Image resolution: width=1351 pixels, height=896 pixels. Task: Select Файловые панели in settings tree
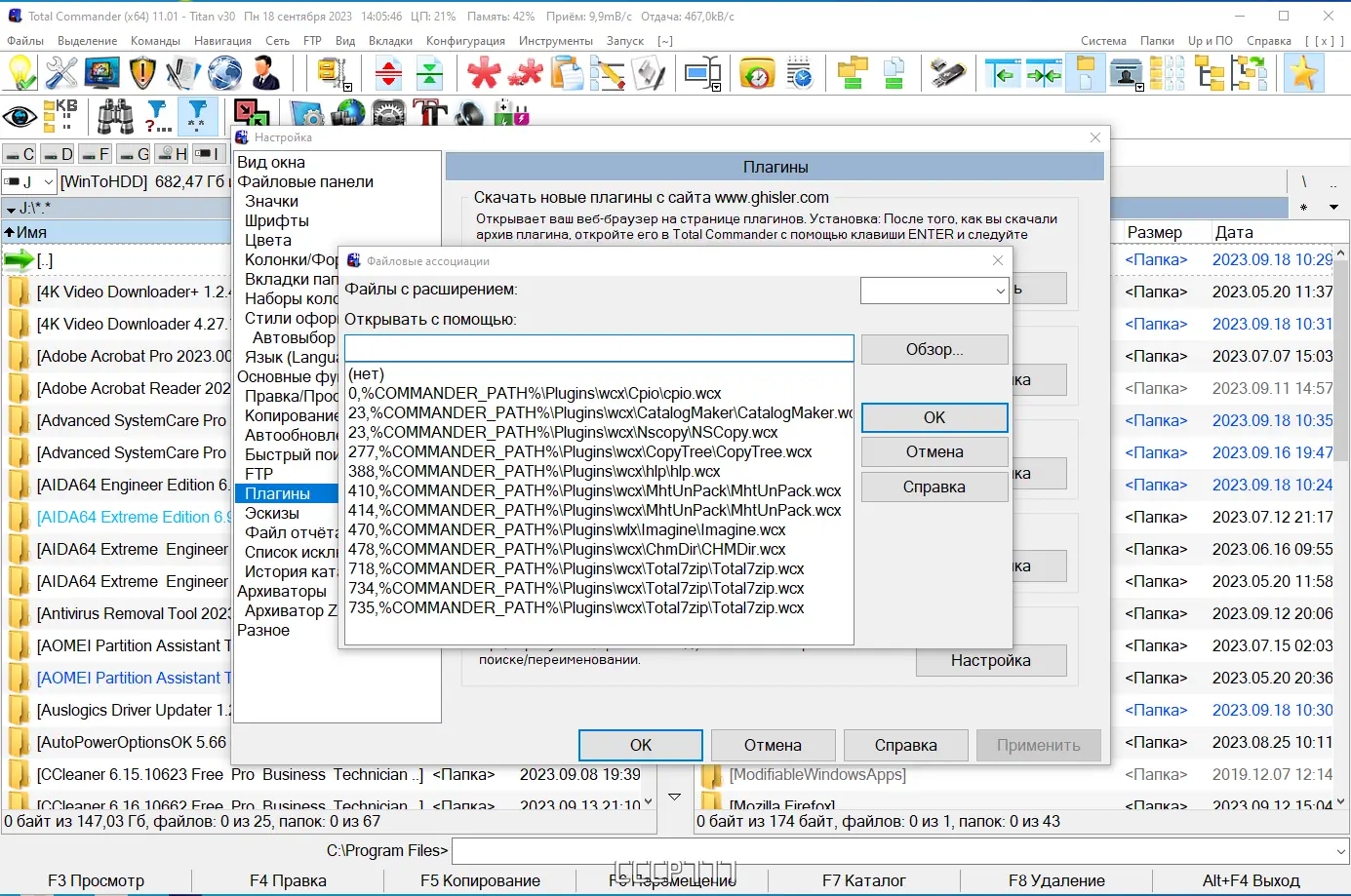point(305,182)
